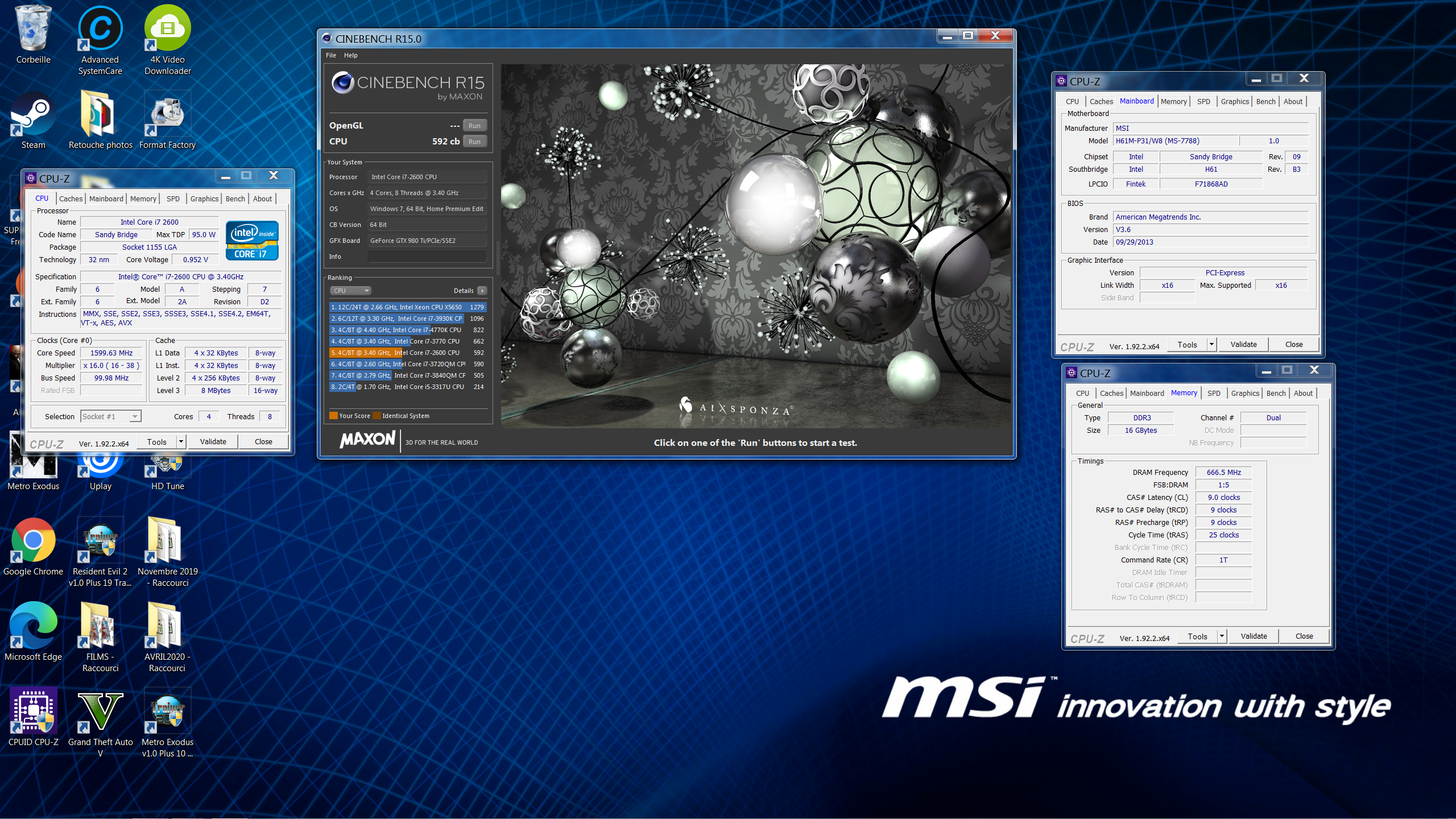Viewport: 1456px width, 819px height.
Task: Open Tools dropdown arrow in Mainboard CPU-Z
Action: click(1211, 344)
